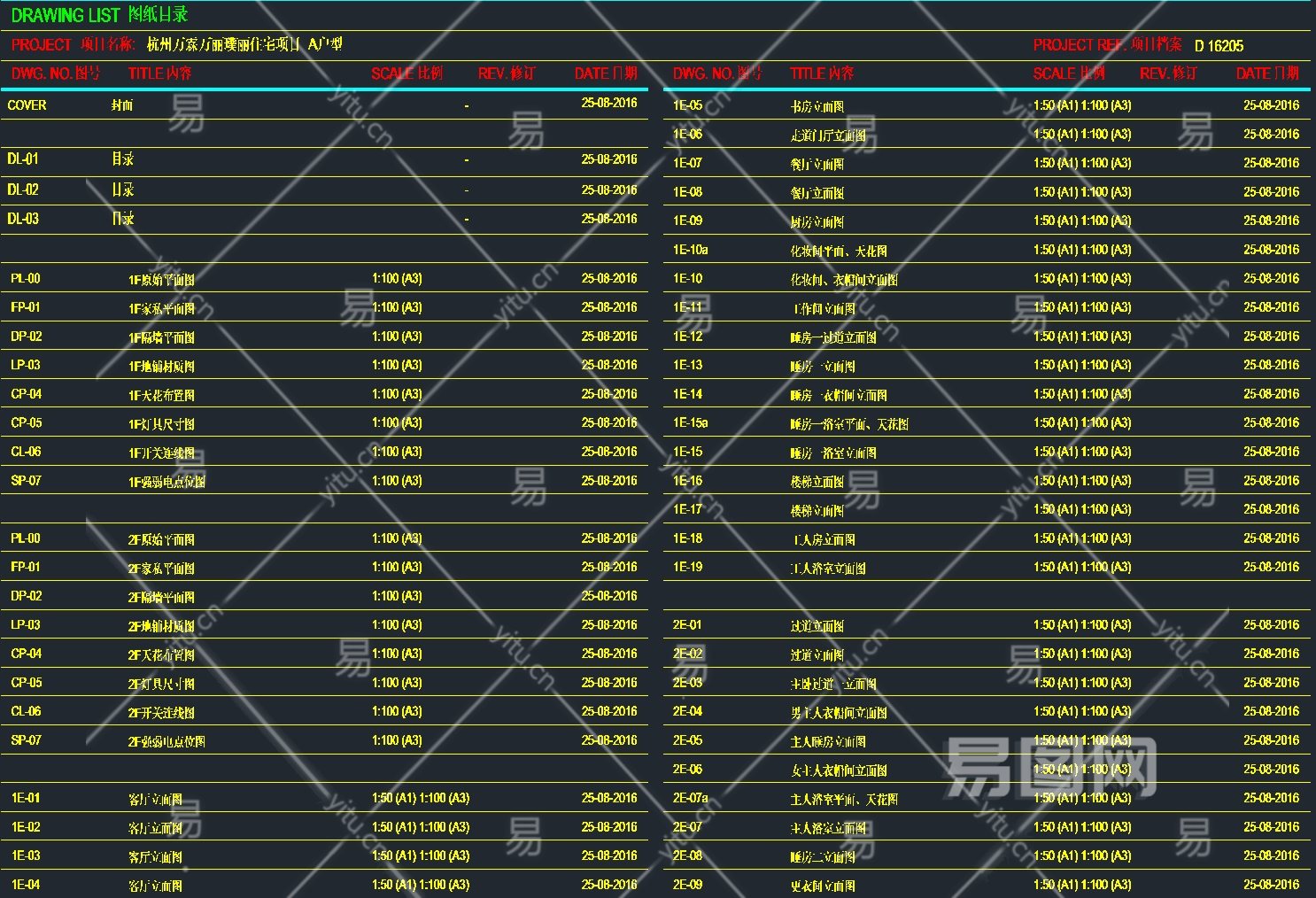Click the '1E-19' drawing number

[687, 567]
